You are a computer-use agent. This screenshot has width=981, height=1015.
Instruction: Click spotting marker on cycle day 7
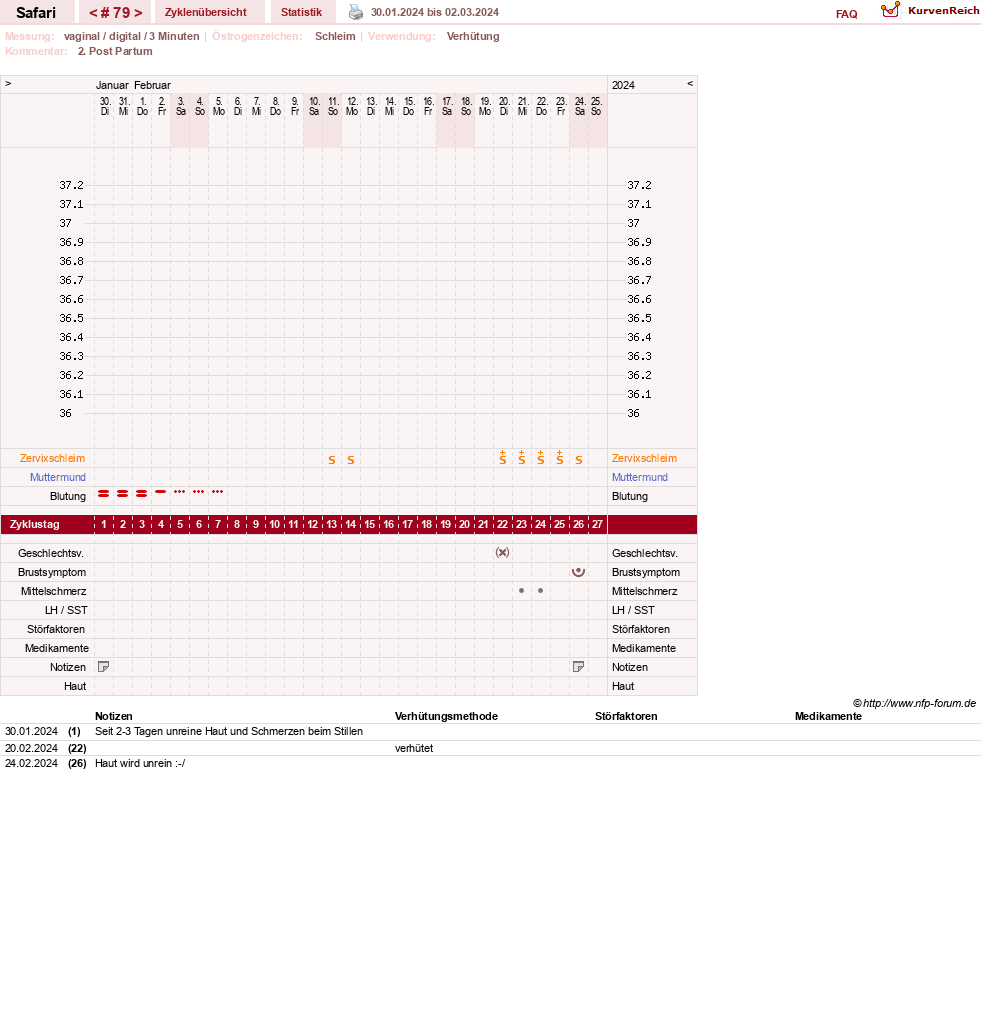pyautogui.click(x=218, y=492)
